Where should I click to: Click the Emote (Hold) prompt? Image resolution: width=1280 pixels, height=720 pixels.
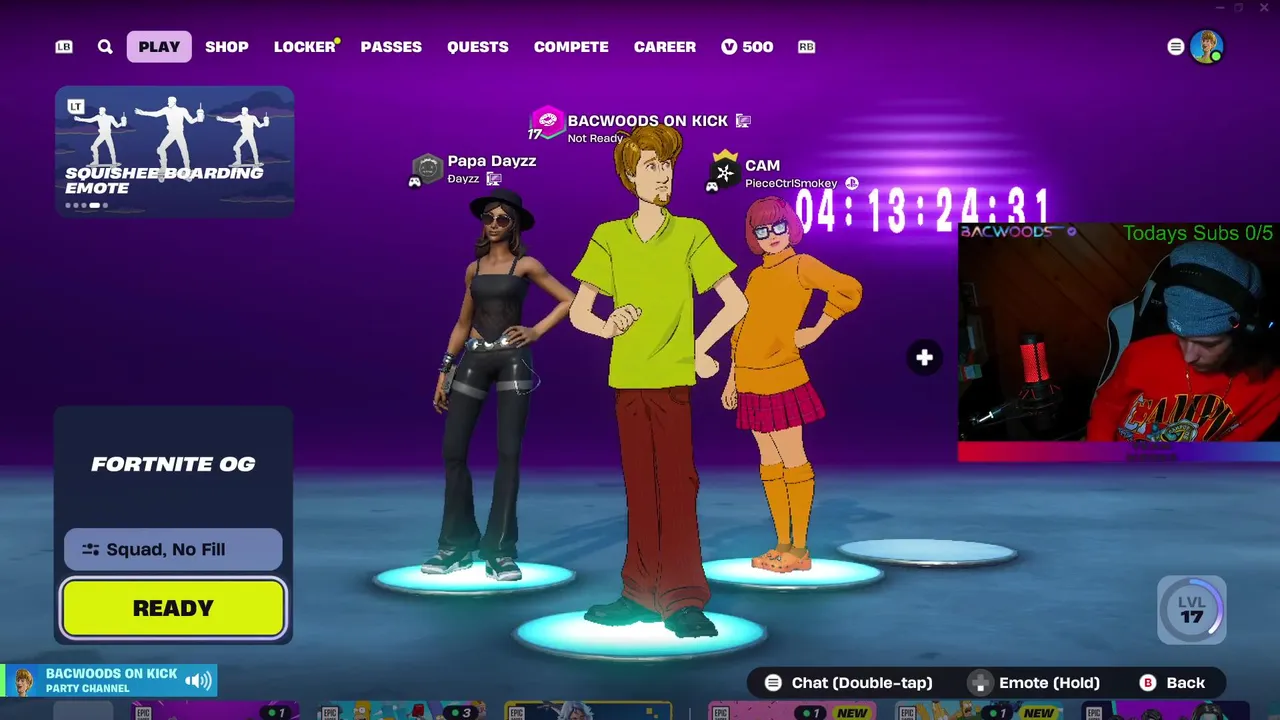pyautogui.click(x=1035, y=683)
